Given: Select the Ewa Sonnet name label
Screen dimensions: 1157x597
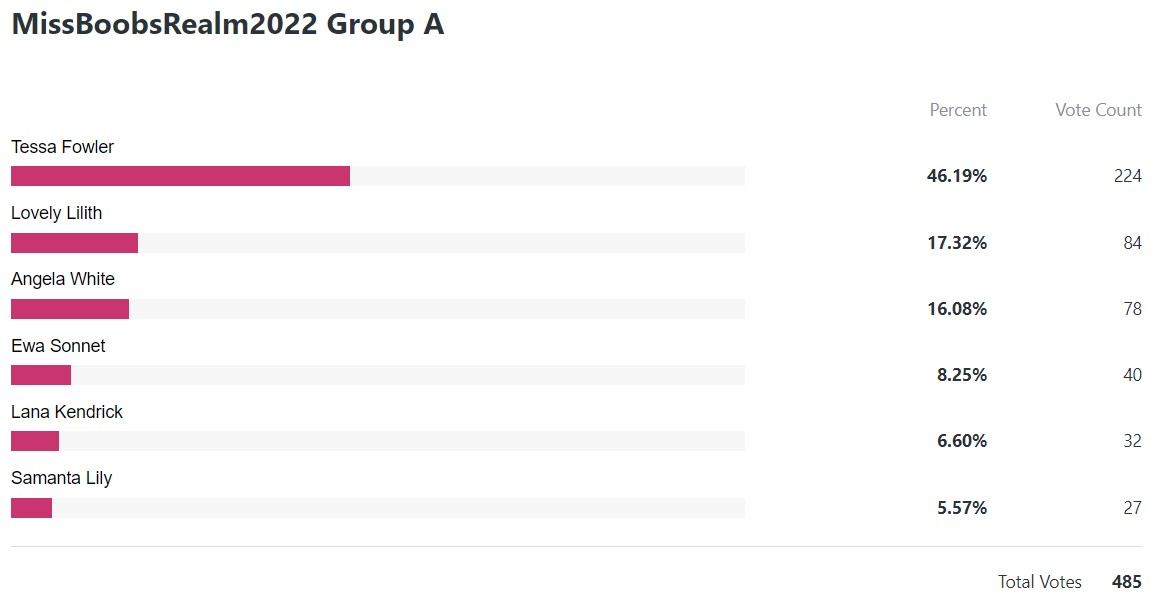Looking at the screenshot, I should 58,345.
